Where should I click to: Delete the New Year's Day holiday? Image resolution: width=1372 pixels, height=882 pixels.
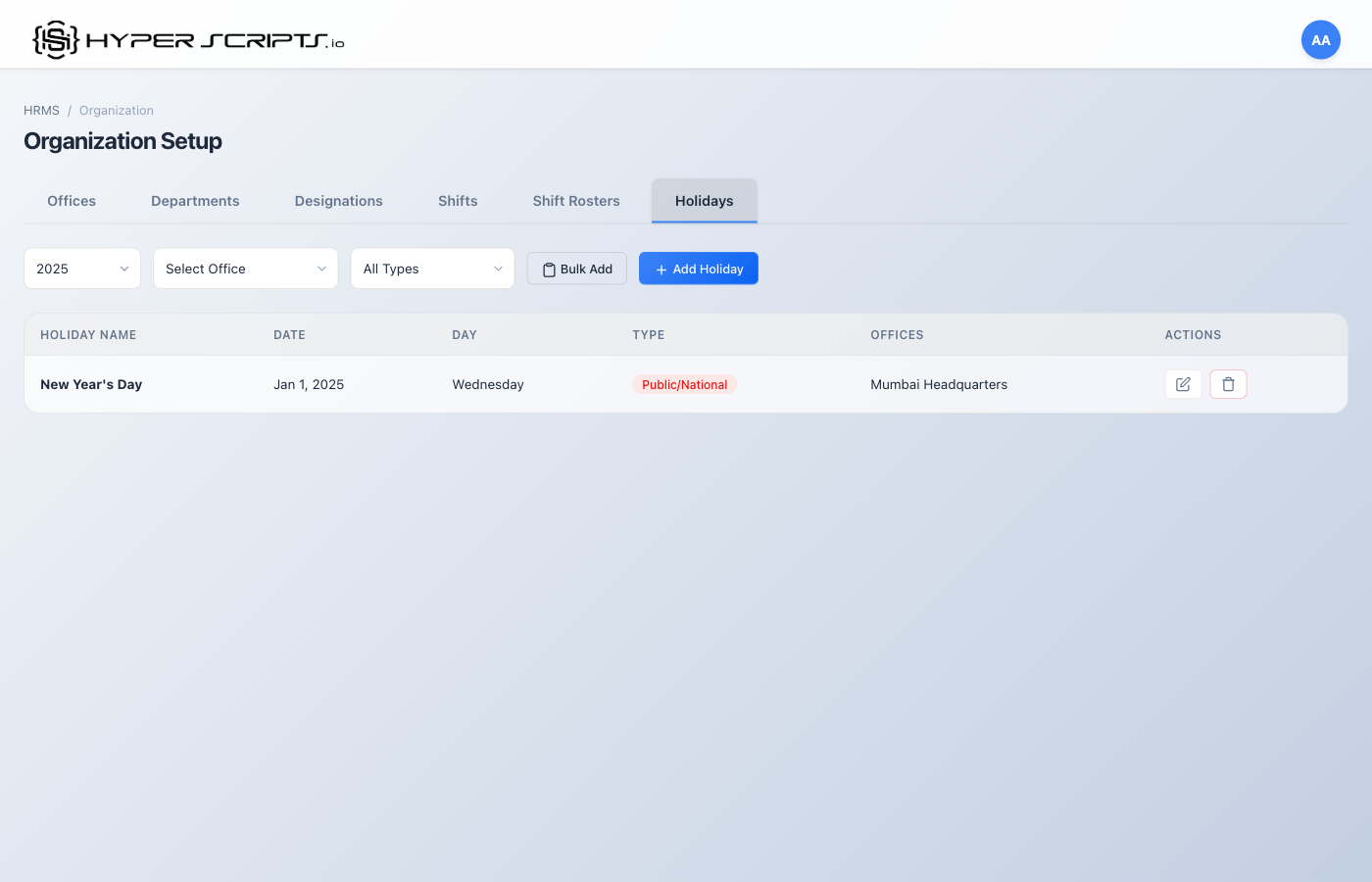coord(1228,384)
